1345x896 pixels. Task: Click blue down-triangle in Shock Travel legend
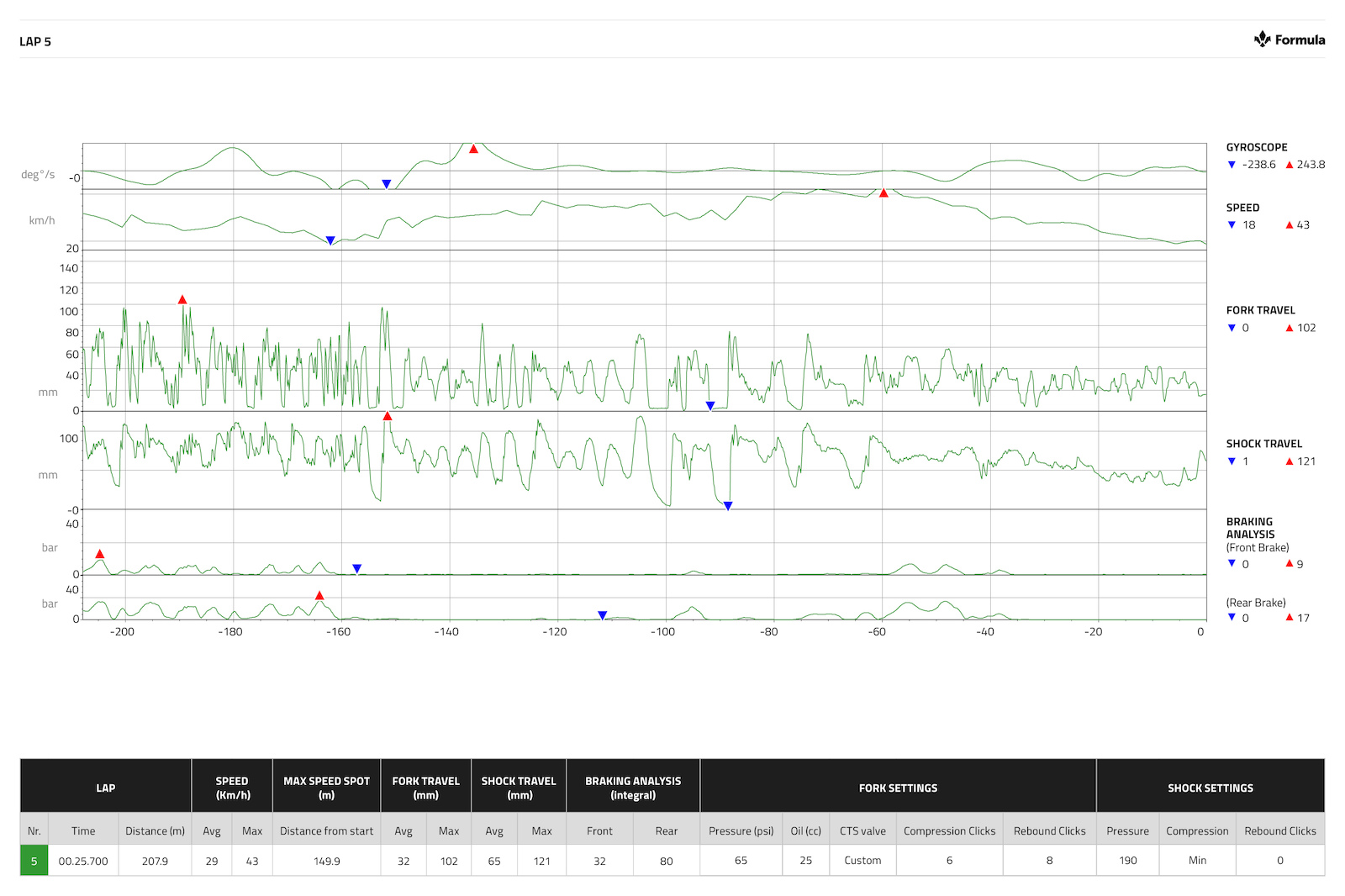tap(1232, 461)
